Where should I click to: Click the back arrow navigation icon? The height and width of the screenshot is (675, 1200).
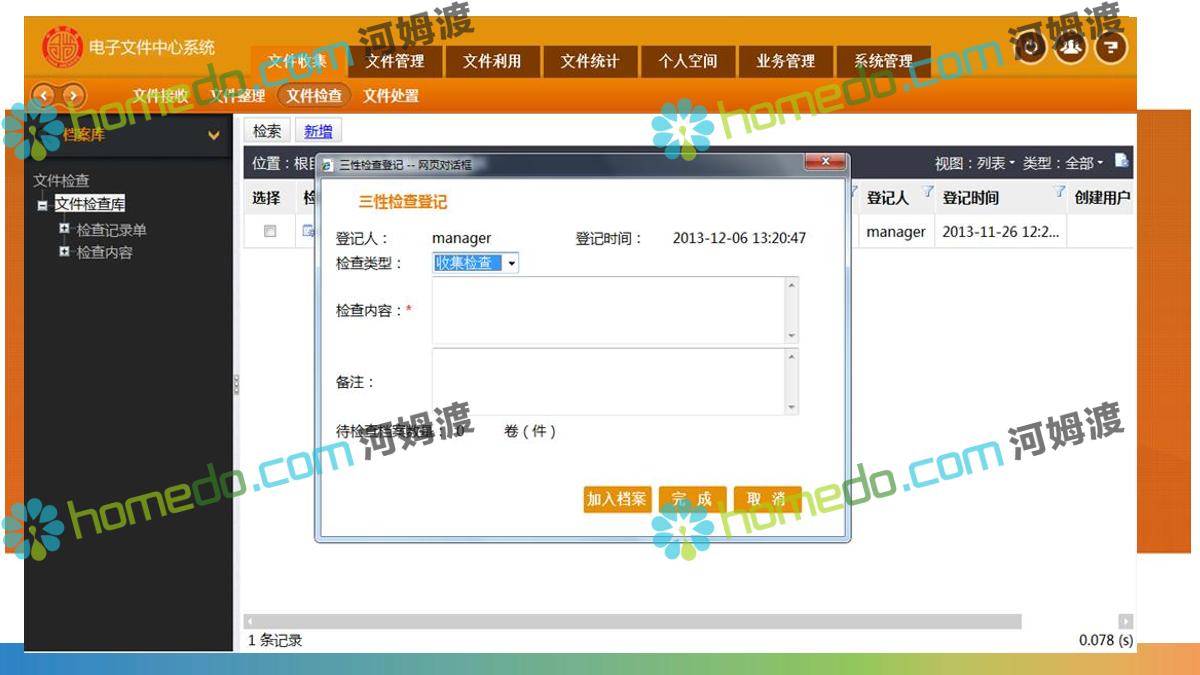pyautogui.click(x=45, y=96)
